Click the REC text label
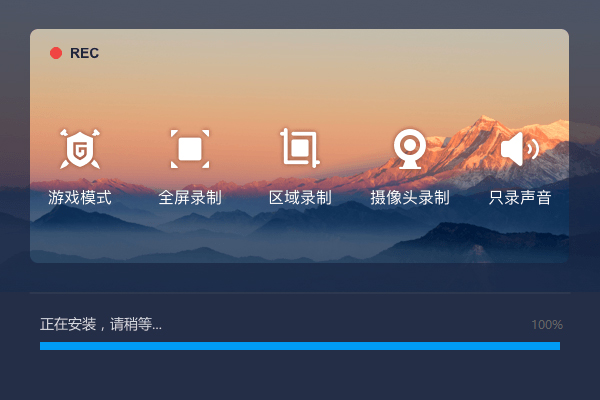This screenshot has width=600, height=400. coord(84,53)
